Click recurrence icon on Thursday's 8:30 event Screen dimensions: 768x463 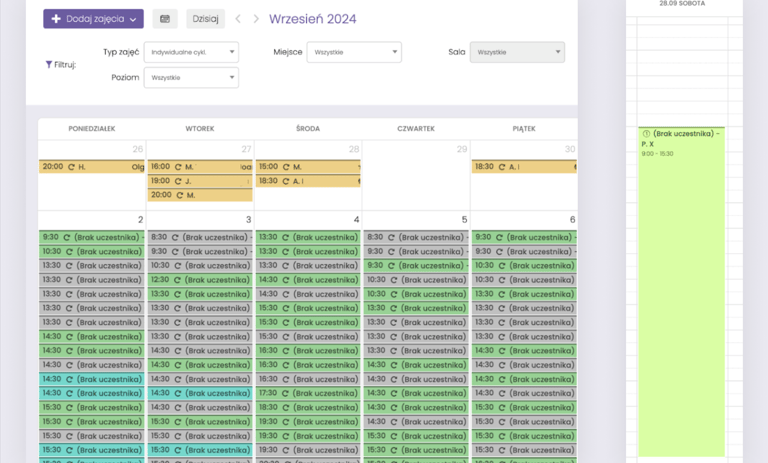pos(391,238)
